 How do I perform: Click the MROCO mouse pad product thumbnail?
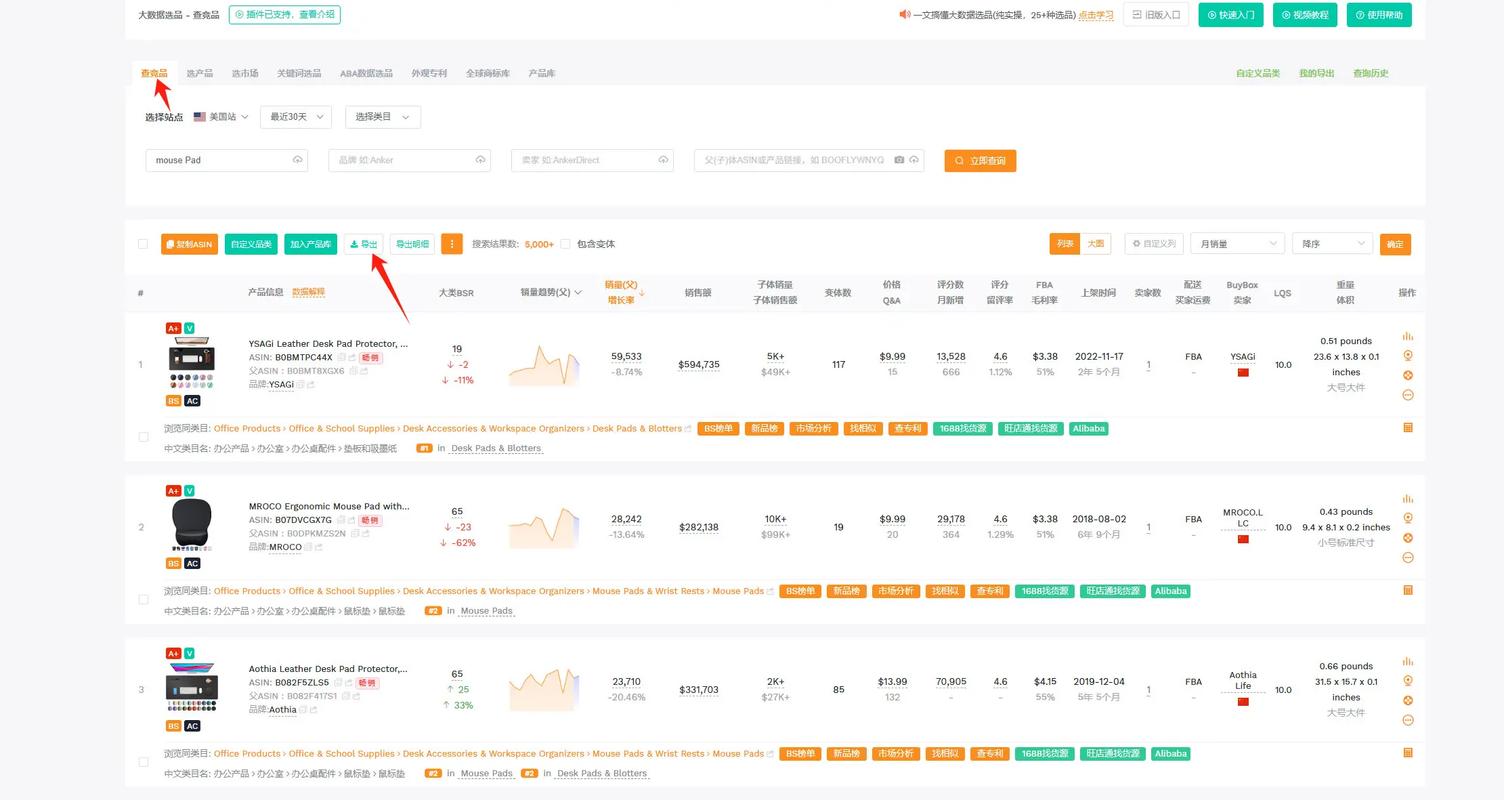point(191,525)
